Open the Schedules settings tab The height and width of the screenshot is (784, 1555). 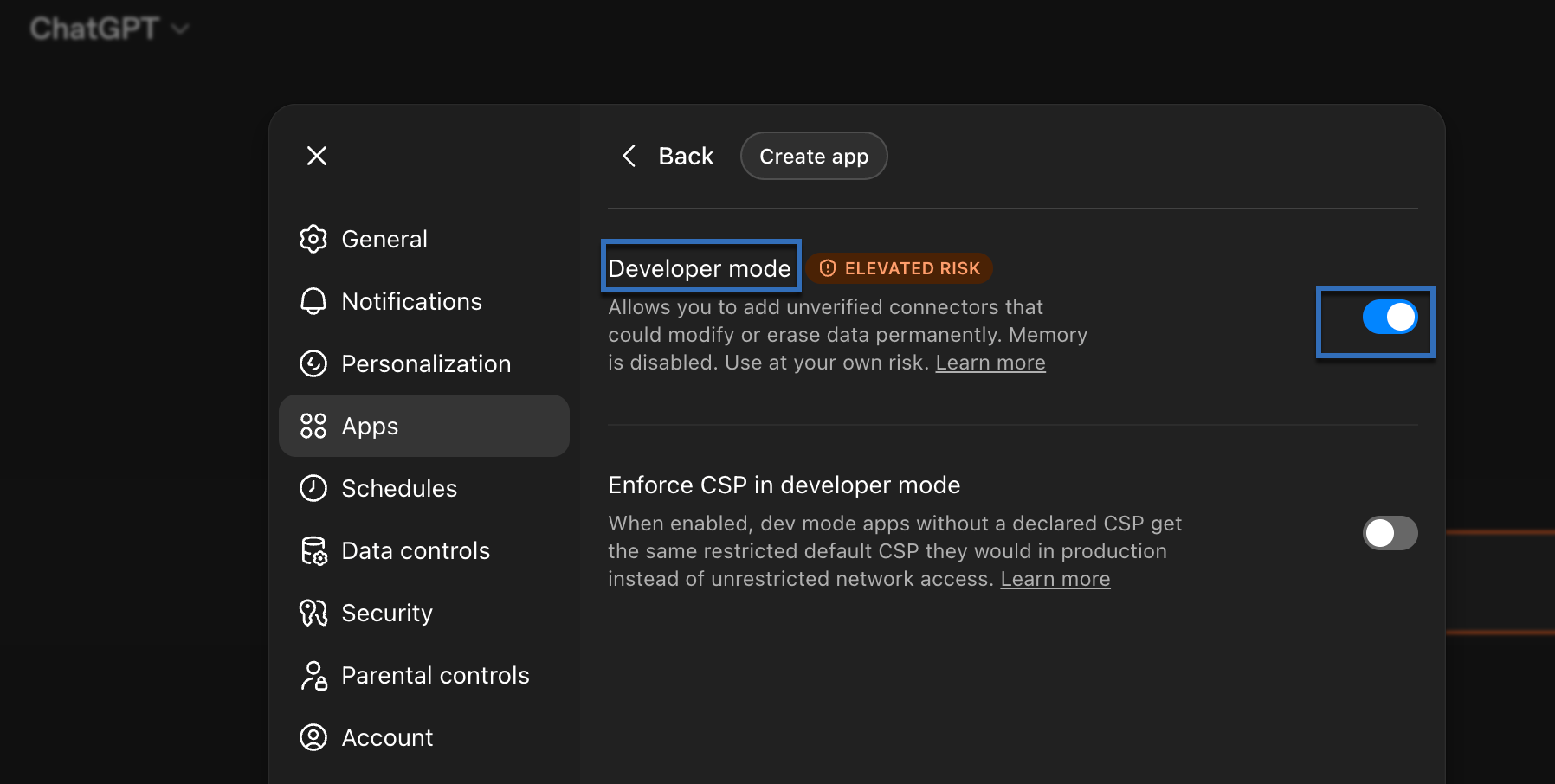[424, 488]
